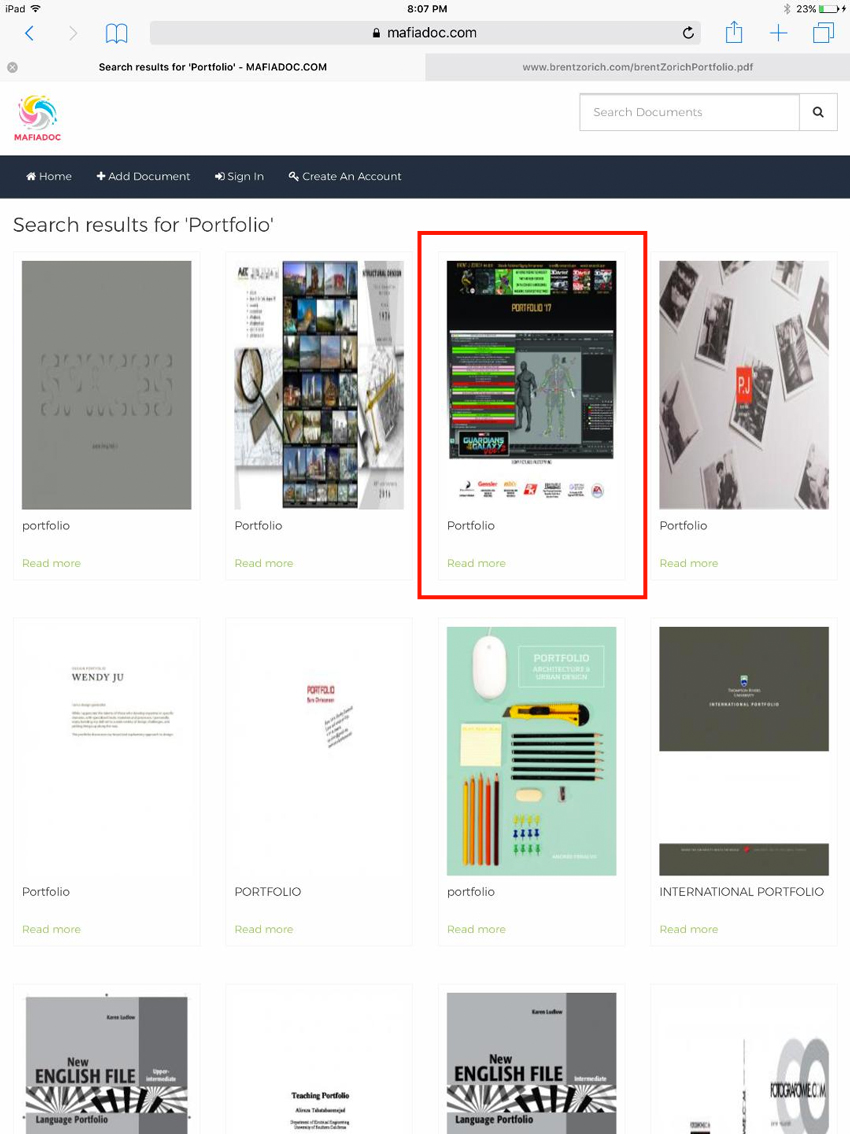The width and height of the screenshot is (850, 1134).
Task: Open the Safari share sheet icon
Action: click(734, 33)
